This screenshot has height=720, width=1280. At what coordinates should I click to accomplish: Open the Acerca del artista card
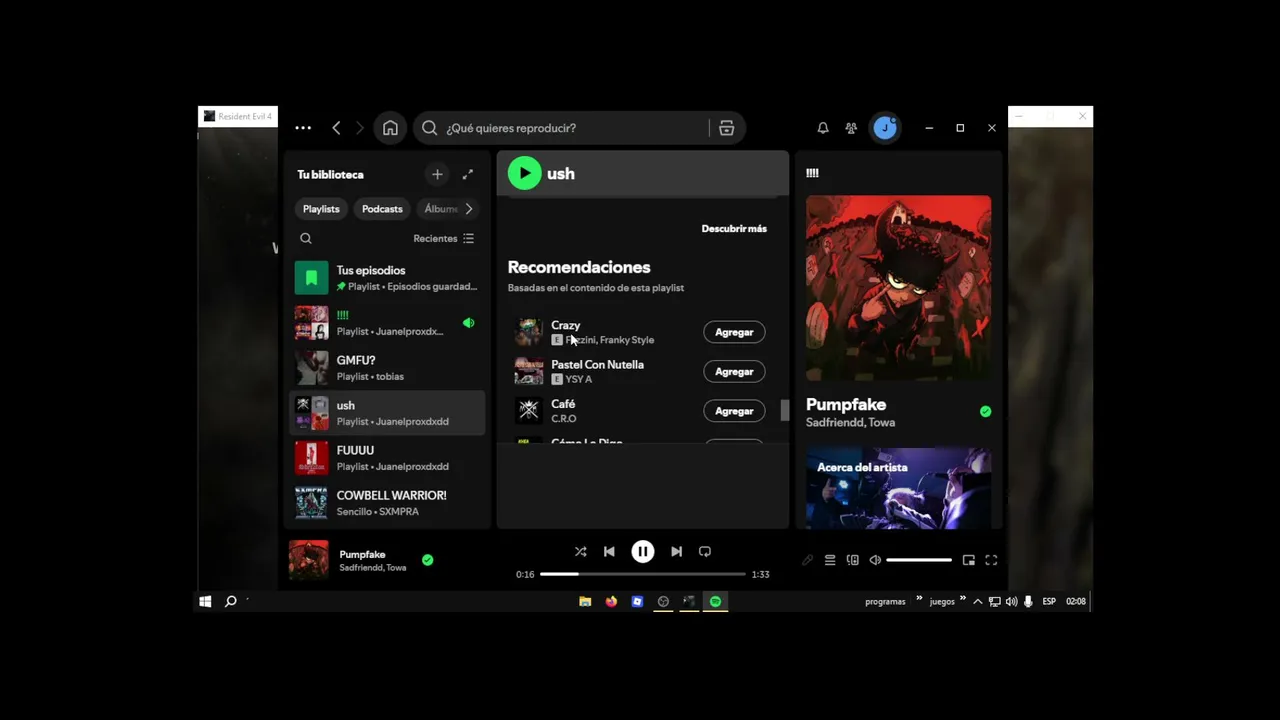[898, 488]
